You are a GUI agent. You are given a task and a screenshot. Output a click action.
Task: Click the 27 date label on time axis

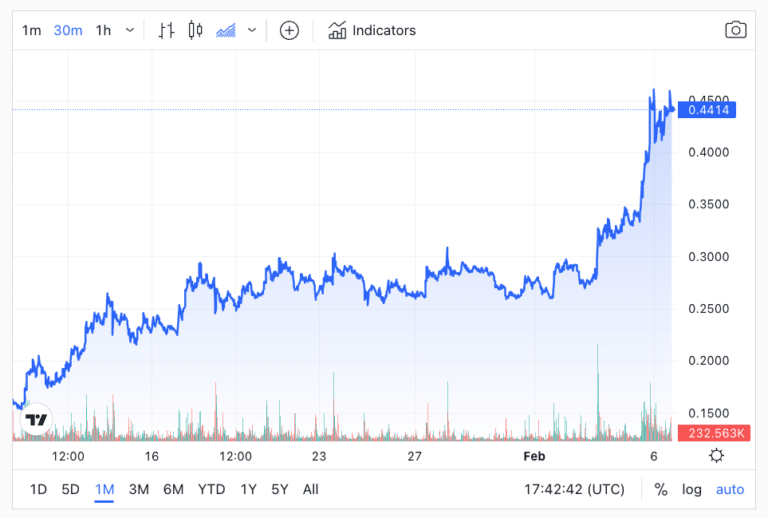[x=414, y=456]
